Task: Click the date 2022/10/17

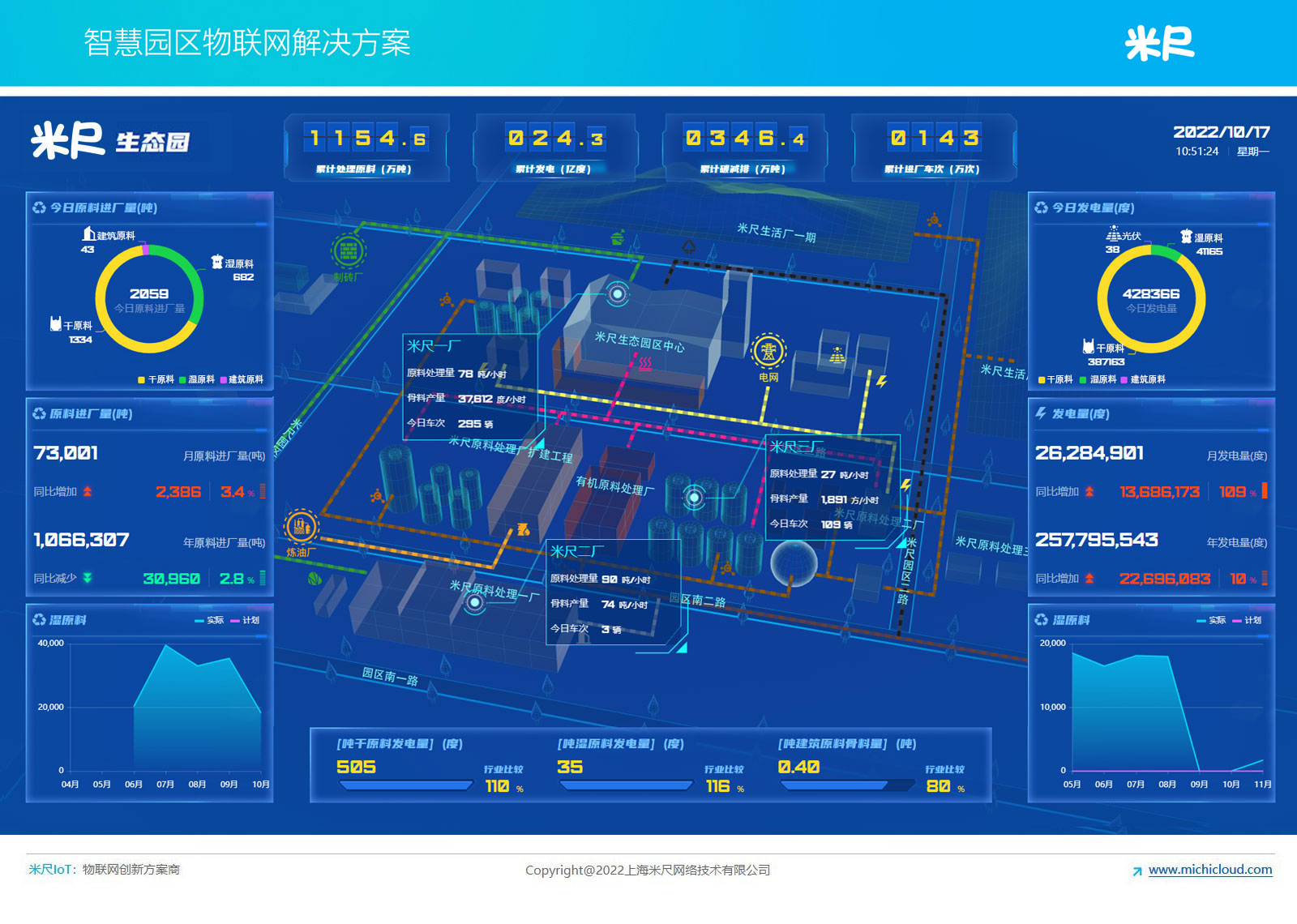Action: pos(1222,132)
